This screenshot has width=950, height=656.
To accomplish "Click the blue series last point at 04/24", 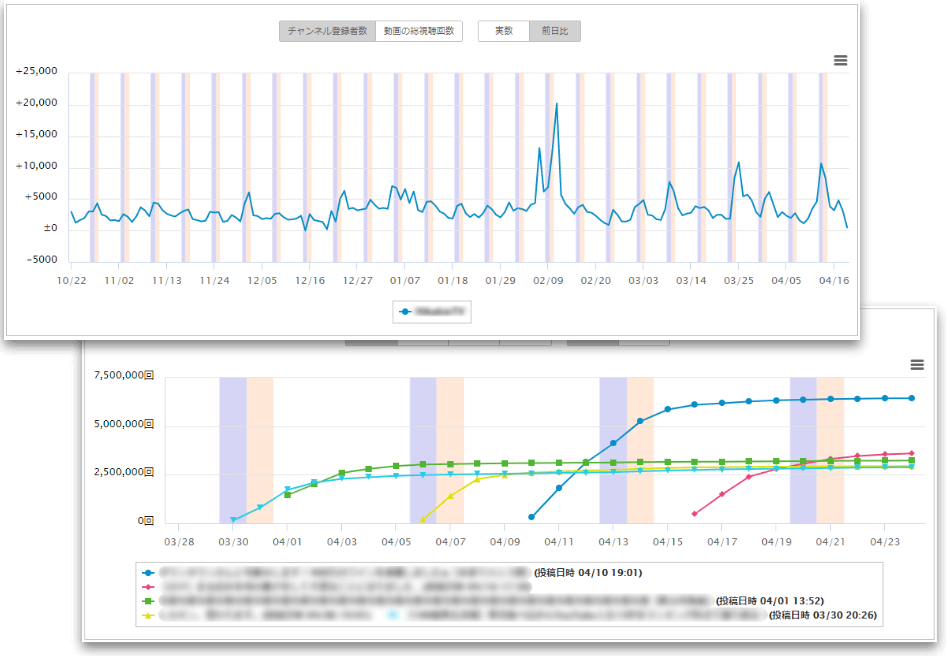I will click(x=911, y=398).
